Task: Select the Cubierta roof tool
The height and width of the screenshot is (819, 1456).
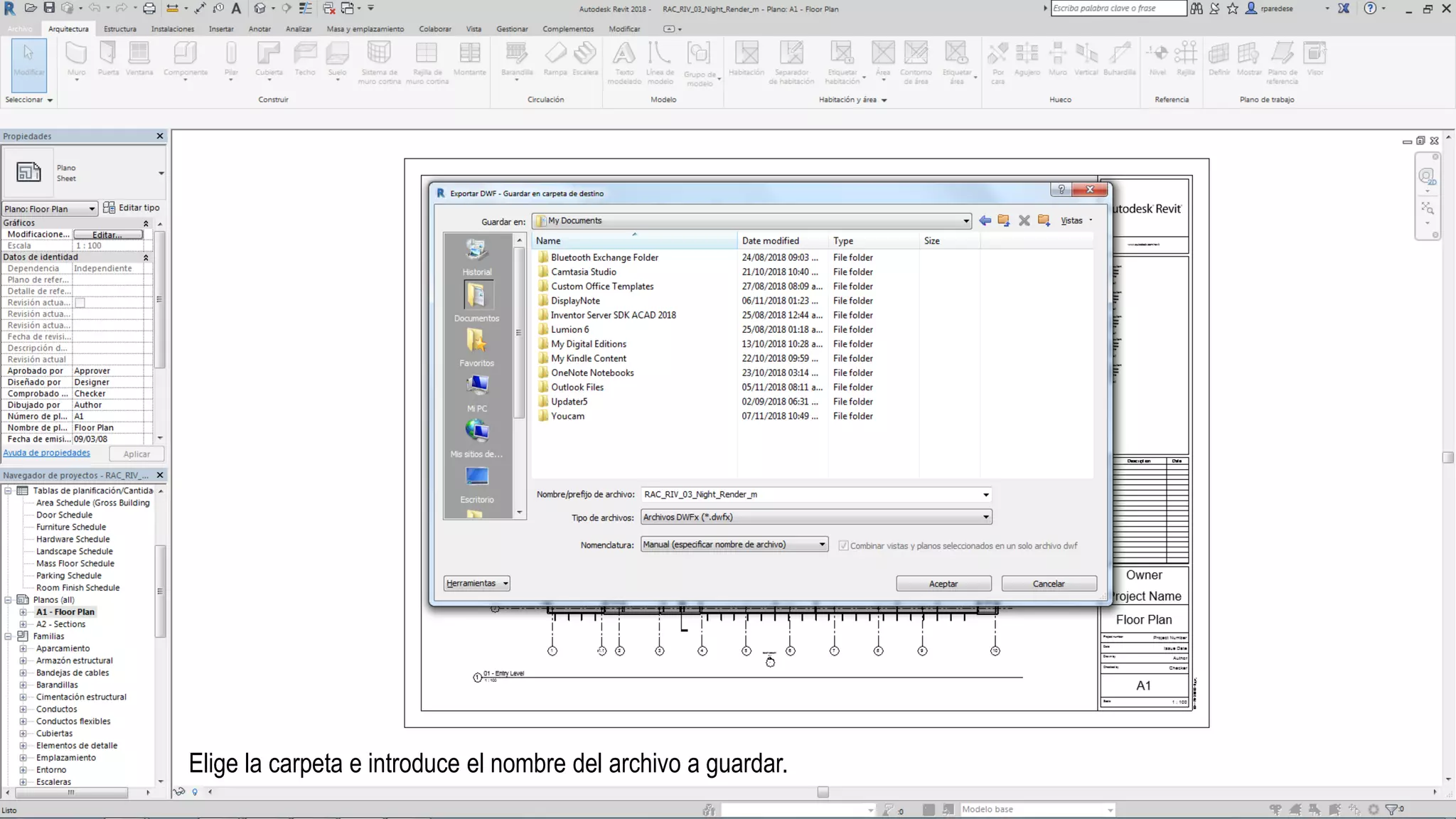Action: click(x=269, y=60)
